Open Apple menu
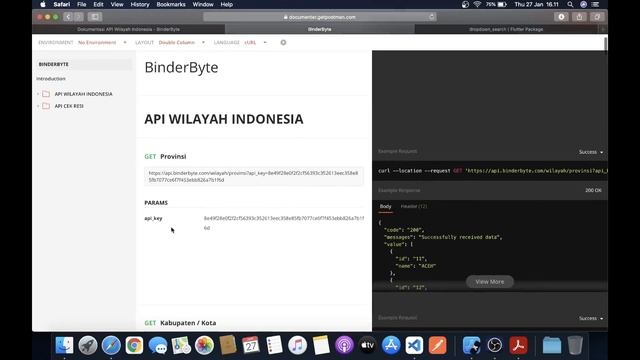This screenshot has height=360, width=640. pos(43,4)
